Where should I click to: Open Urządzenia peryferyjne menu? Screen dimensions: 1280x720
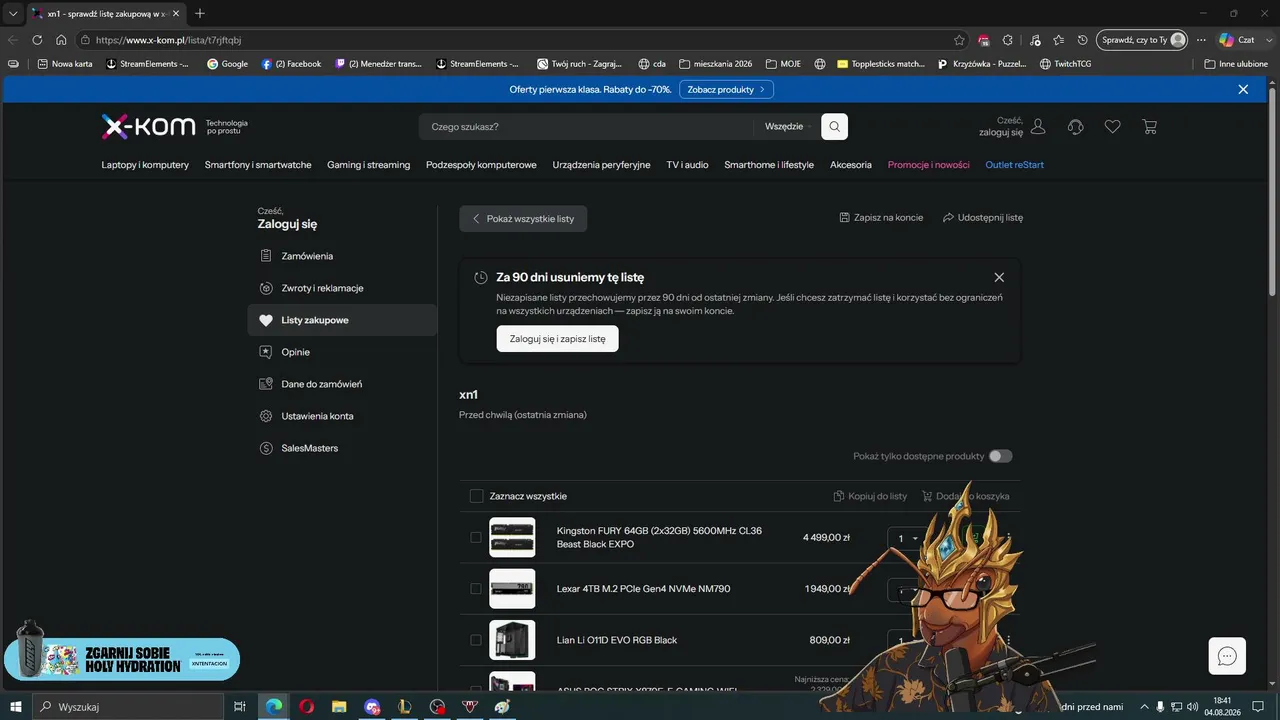pos(601,165)
